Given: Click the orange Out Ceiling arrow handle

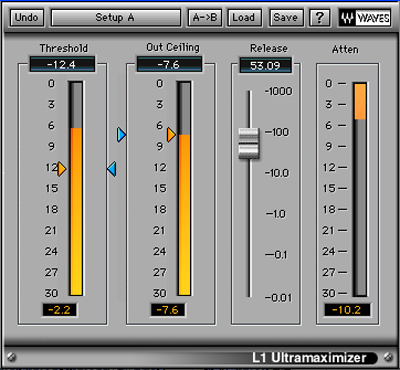Looking at the screenshot, I should (x=171, y=135).
